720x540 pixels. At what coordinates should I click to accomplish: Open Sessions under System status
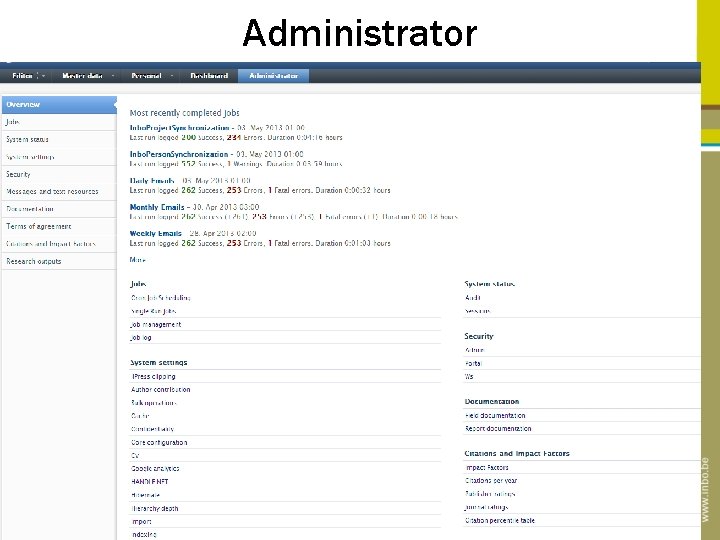[x=478, y=311]
